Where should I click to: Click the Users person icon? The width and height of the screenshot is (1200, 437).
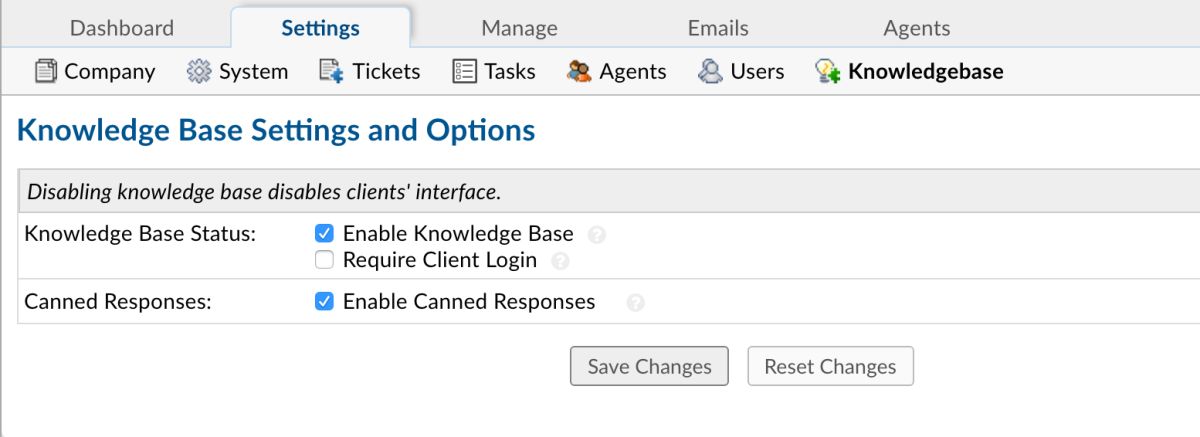[710, 71]
